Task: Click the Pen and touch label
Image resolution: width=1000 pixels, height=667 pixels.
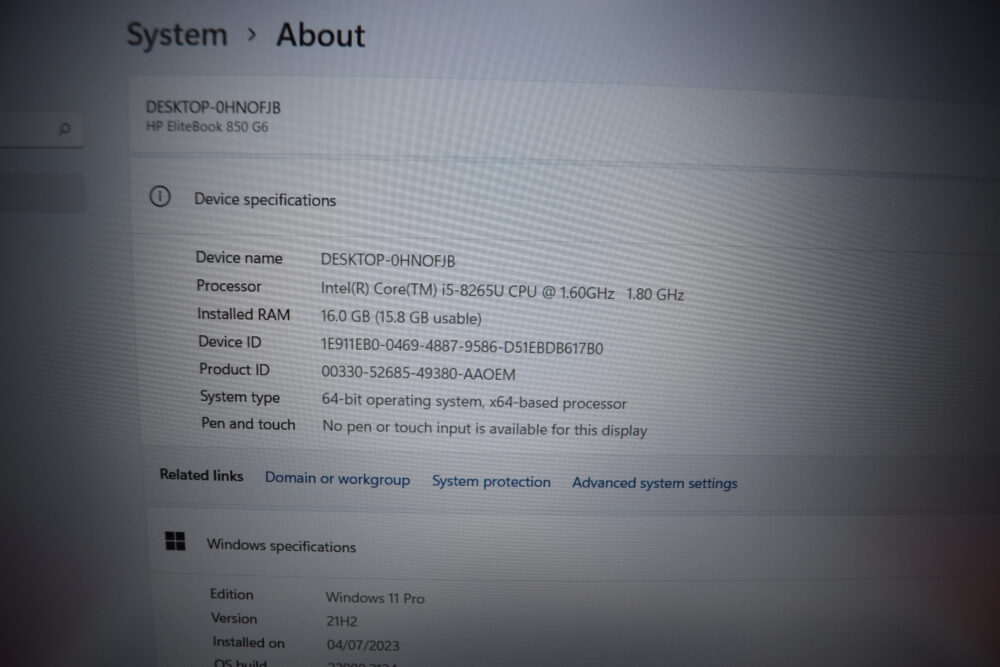Action: pos(248,424)
